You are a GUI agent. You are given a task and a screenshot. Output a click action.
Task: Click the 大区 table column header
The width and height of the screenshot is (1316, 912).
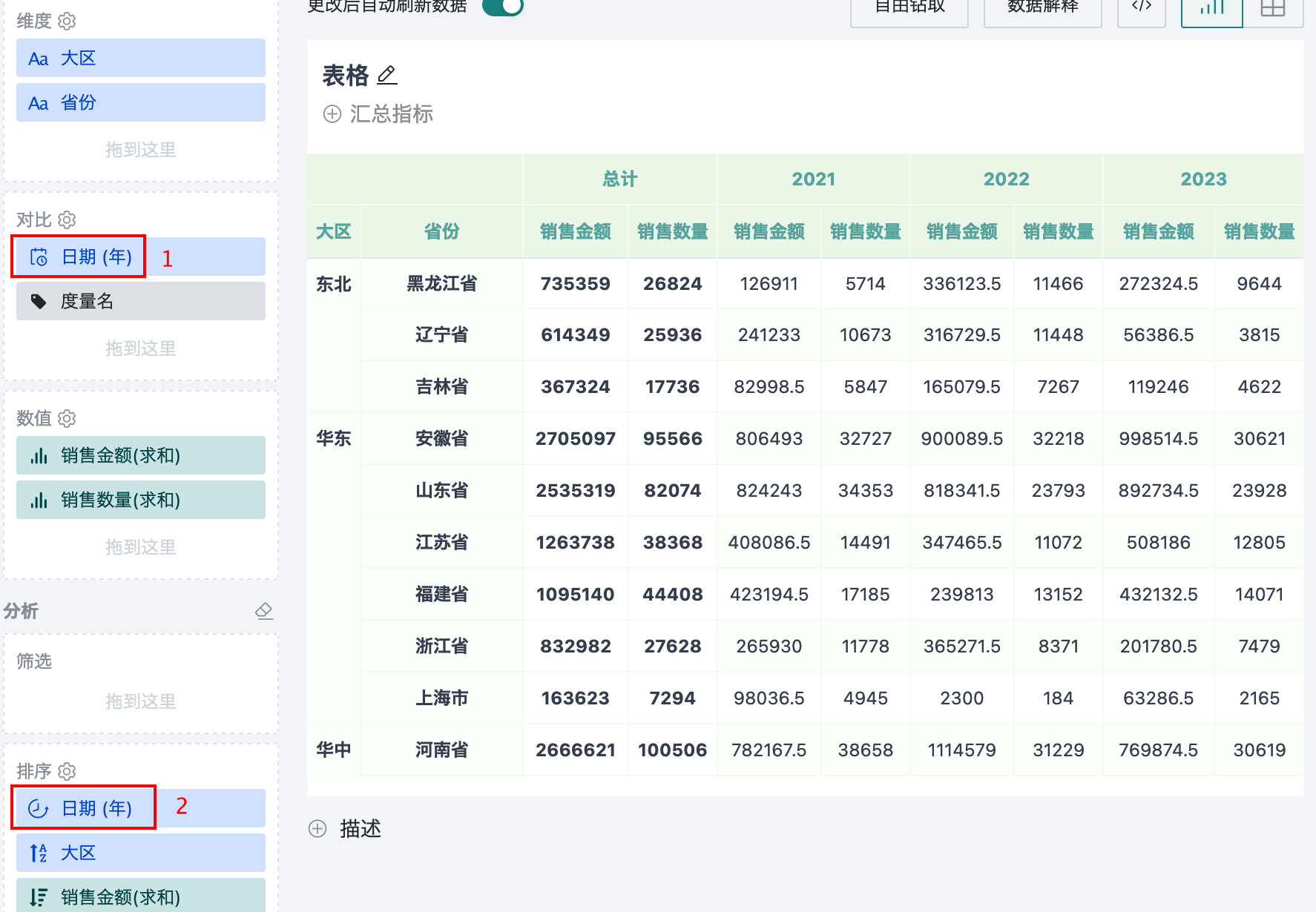coord(334,231)
